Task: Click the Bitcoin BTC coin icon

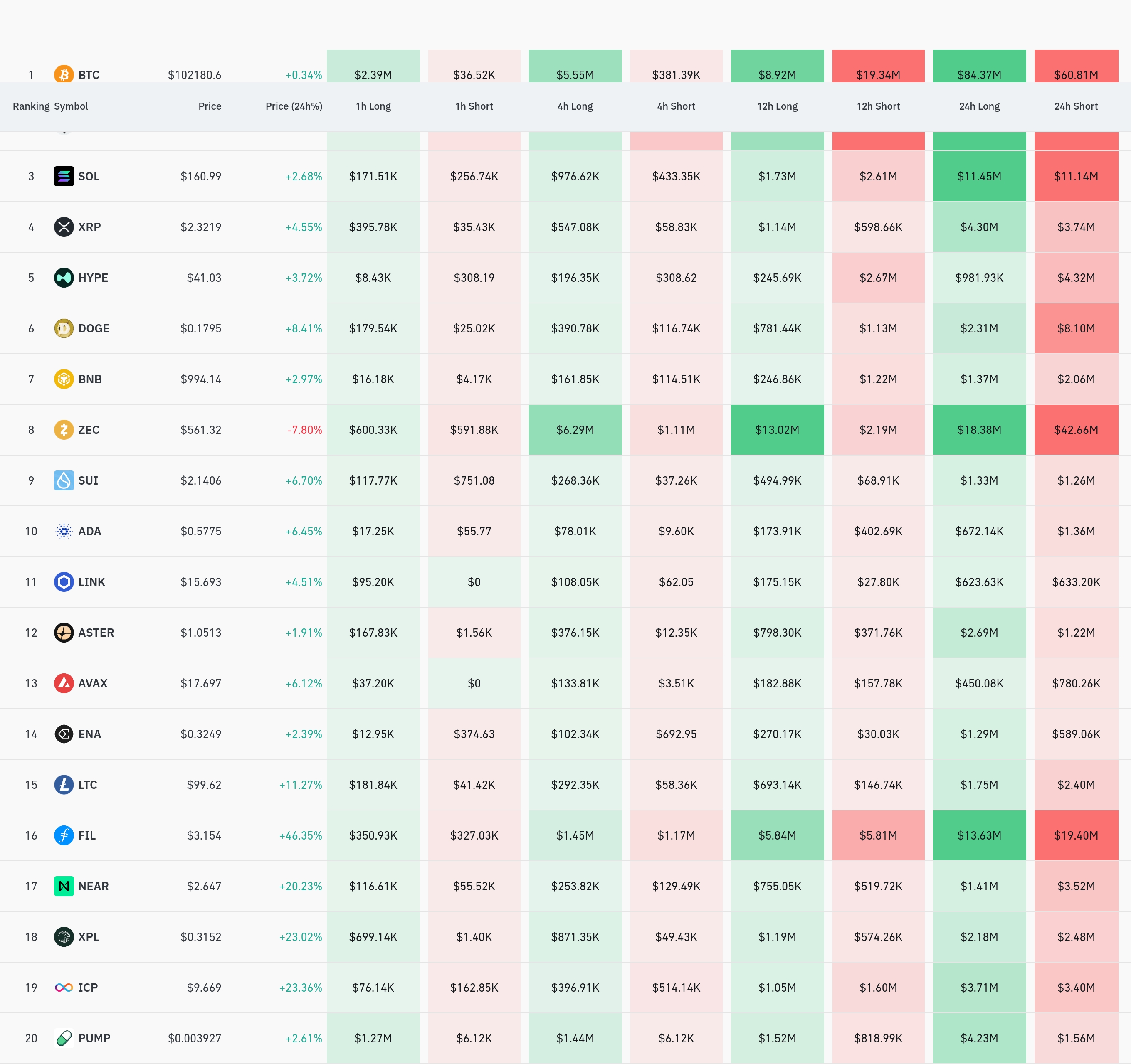Action: point(64,74)
